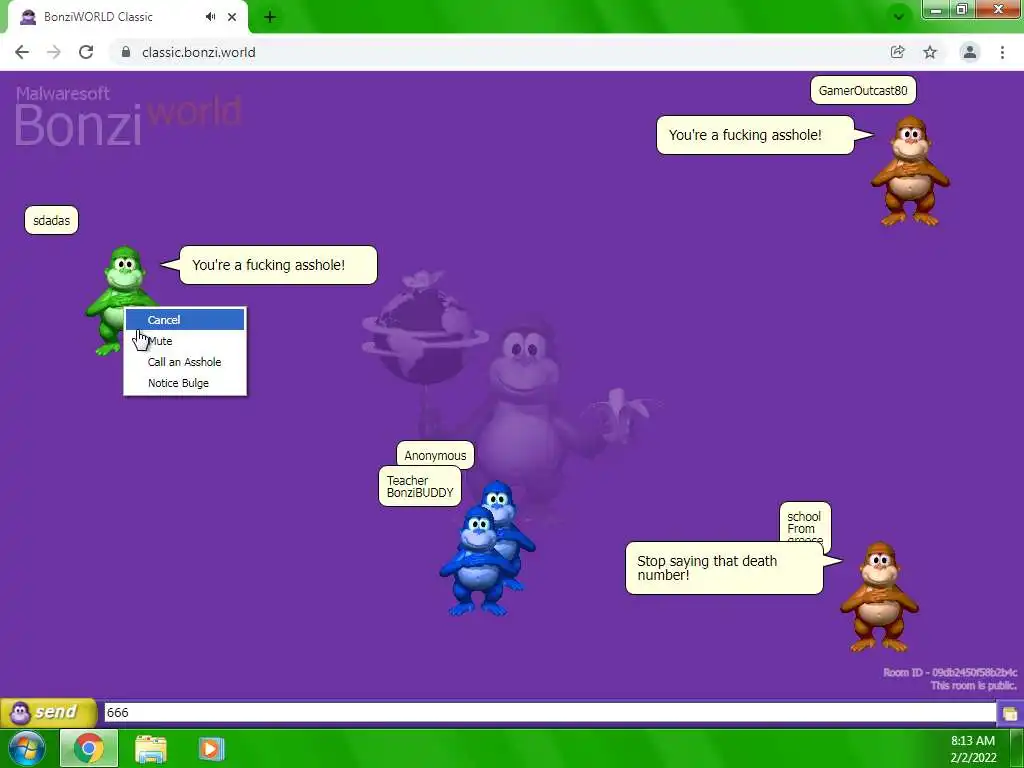Click the Teacher BonziBUDDY name tag

point(420,486)
